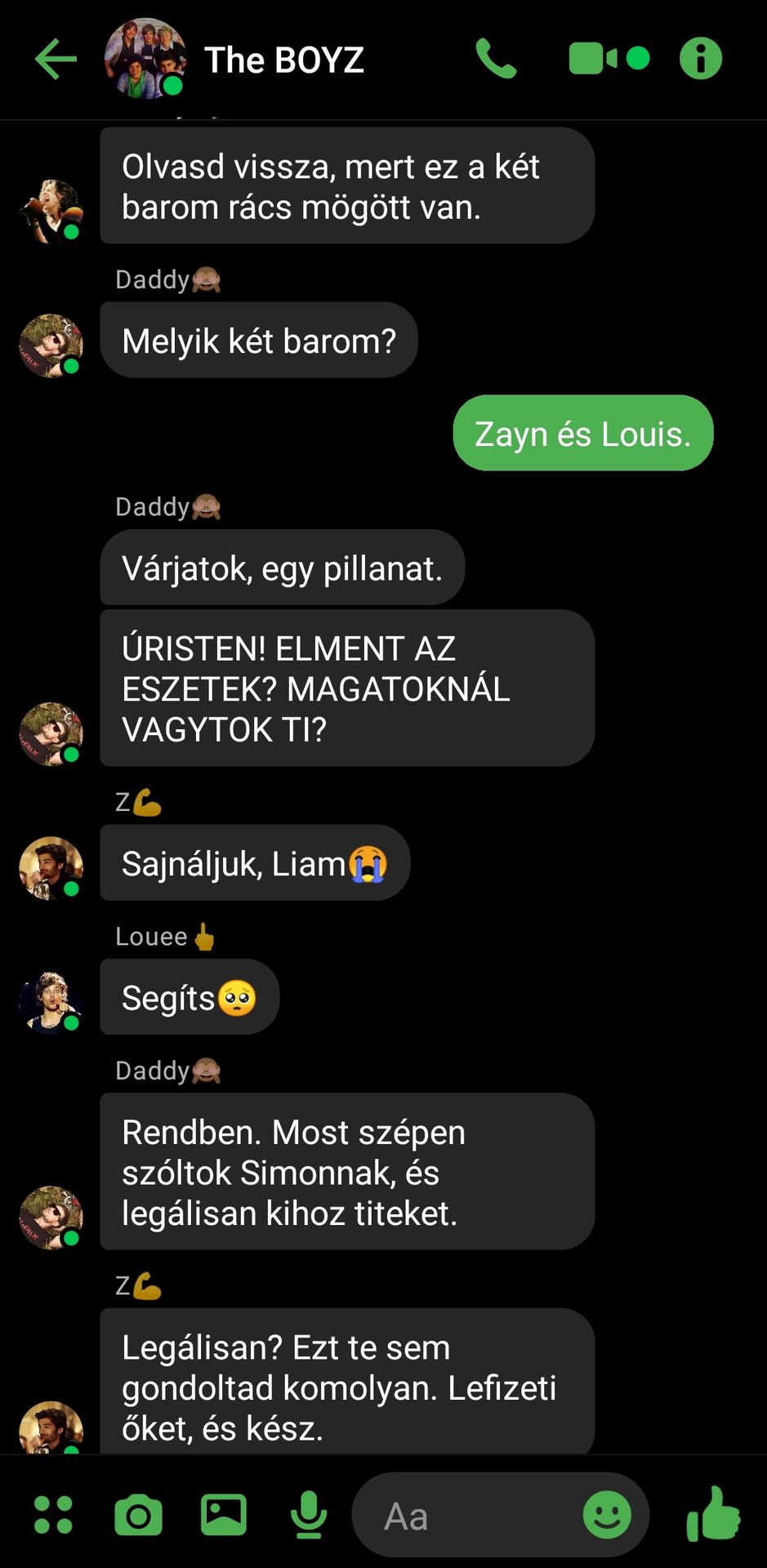Tap the "ÚRISTEN! ELMENT AZ ESZETEK?" message
Viewport: 767px width, 1568px height.
tap(347, 688)
